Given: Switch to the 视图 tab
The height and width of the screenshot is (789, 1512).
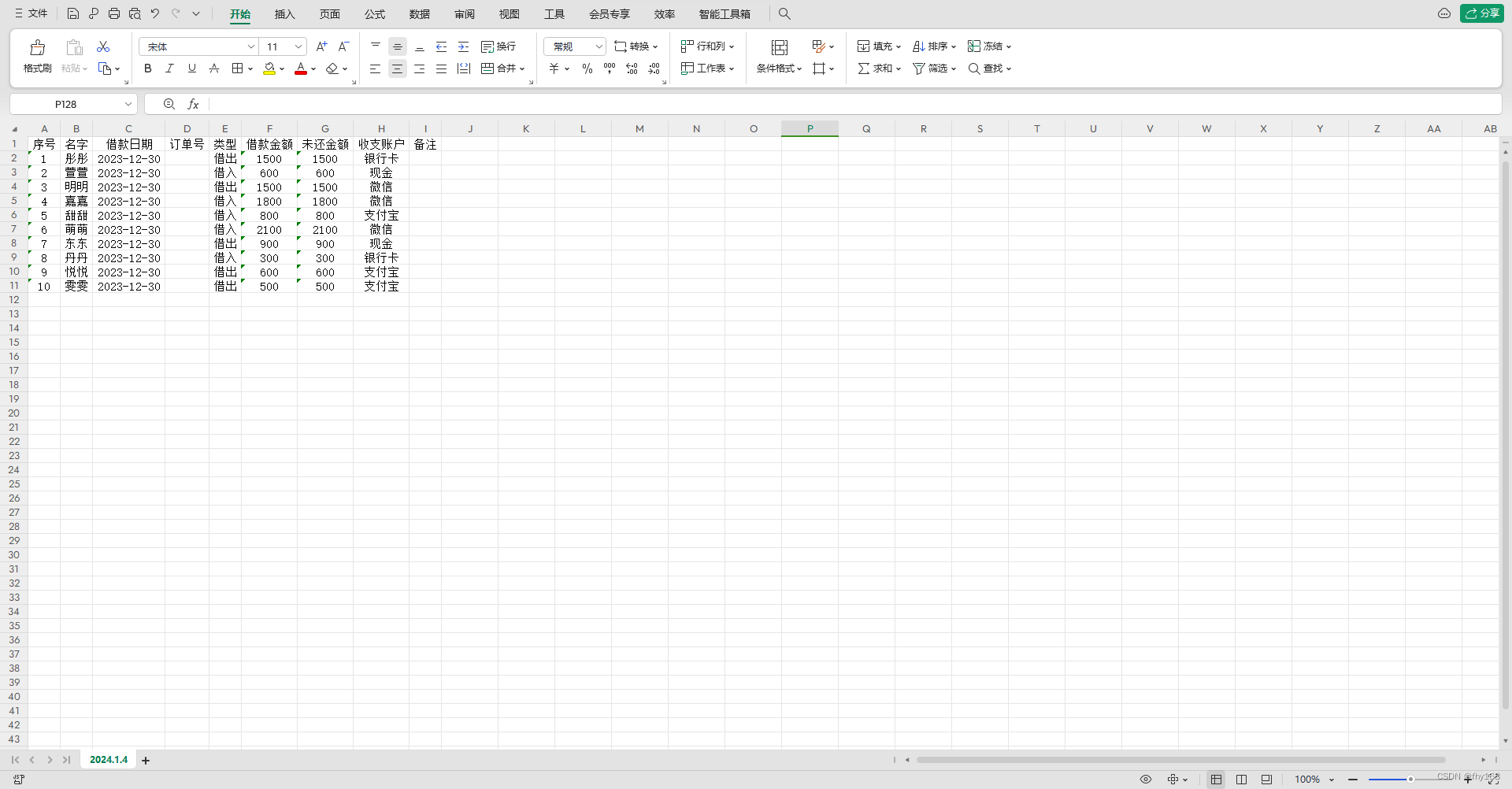Looking at the screenshot, I should (510, 14).
